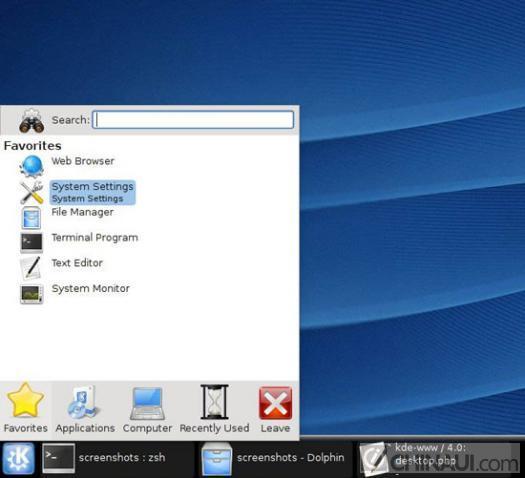This screenshot has width=525, height=478.
Task: Select the highlighted System Settings label
Action: tap(92, 192)
